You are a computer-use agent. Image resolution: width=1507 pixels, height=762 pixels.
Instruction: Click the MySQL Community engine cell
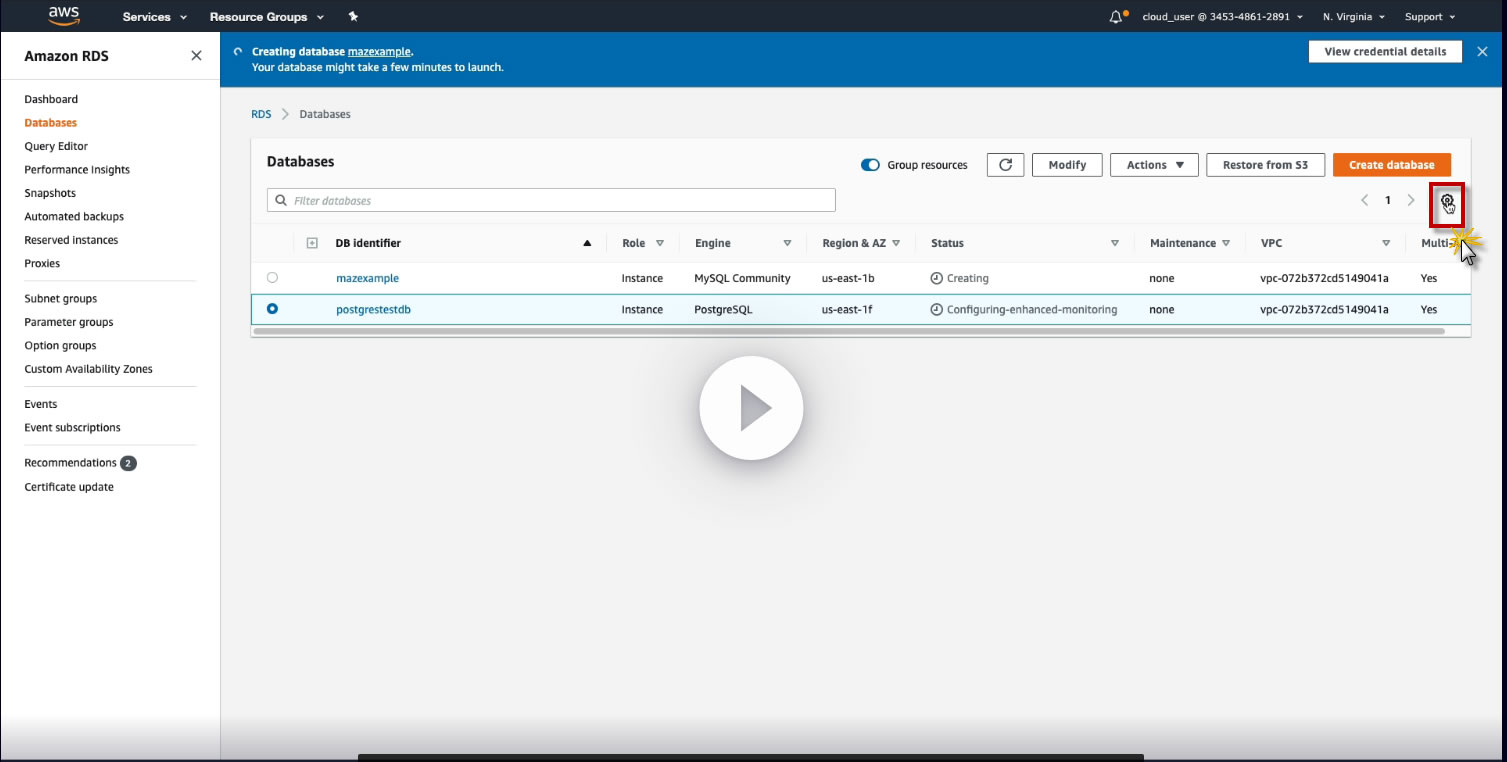(742, 278)
